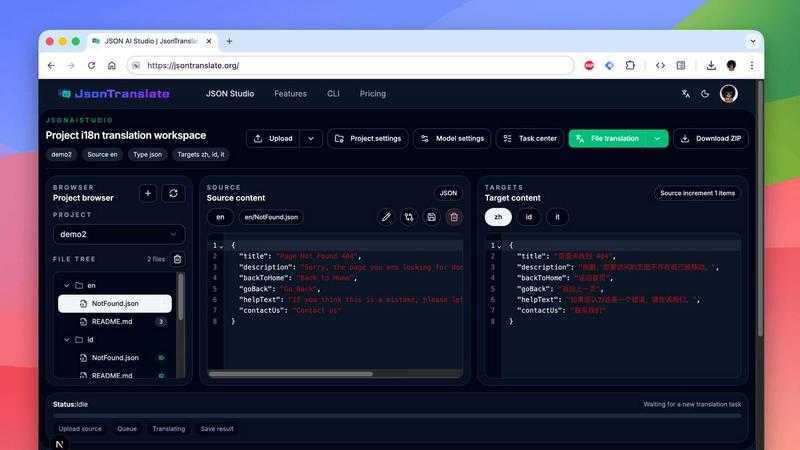Reload the page in browser
800x450 pixels.
tap(91, 65)
